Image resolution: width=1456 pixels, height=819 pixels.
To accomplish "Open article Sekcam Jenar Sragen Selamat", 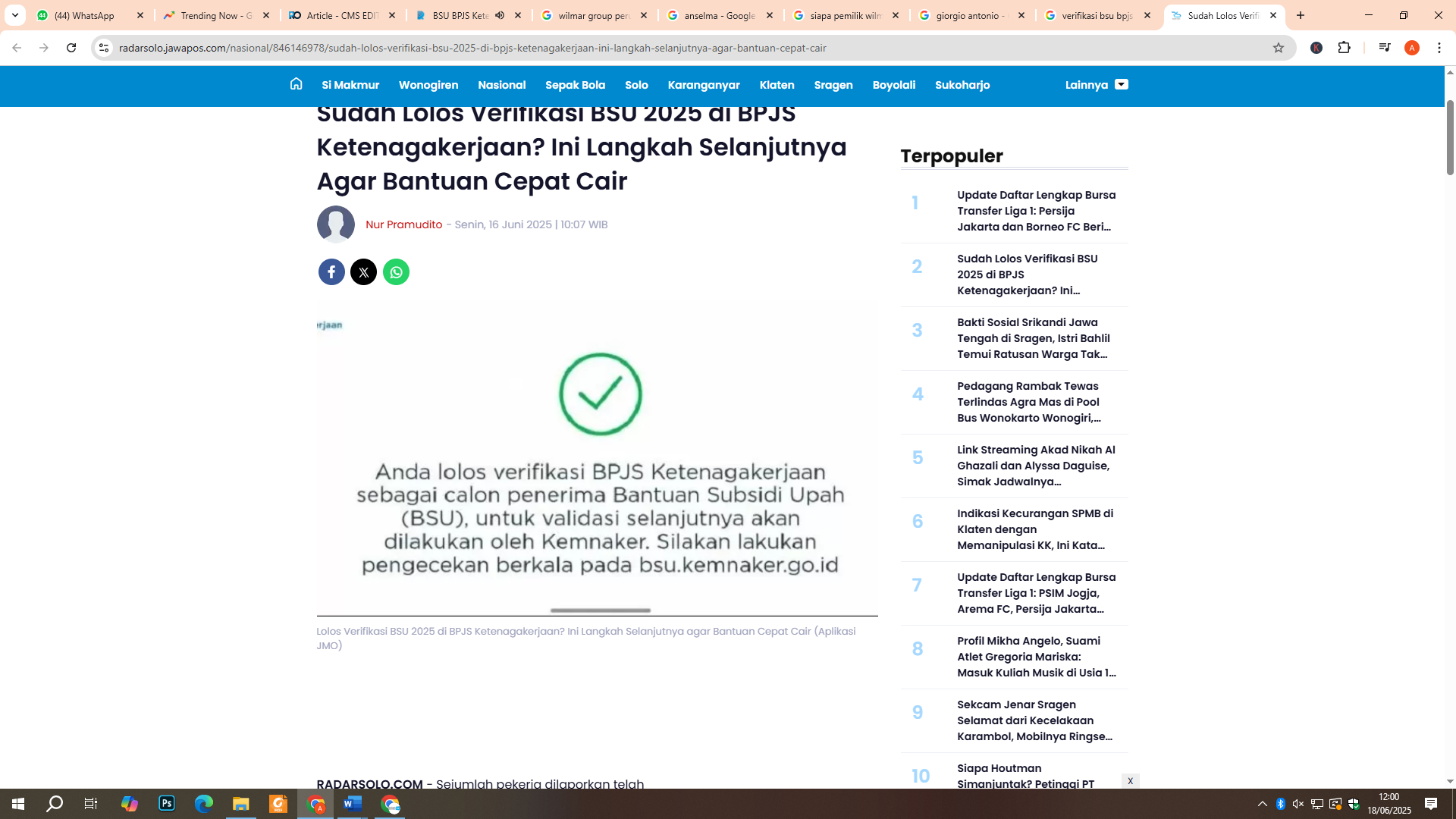I will pyautogui.click(x=1035, y=720).
